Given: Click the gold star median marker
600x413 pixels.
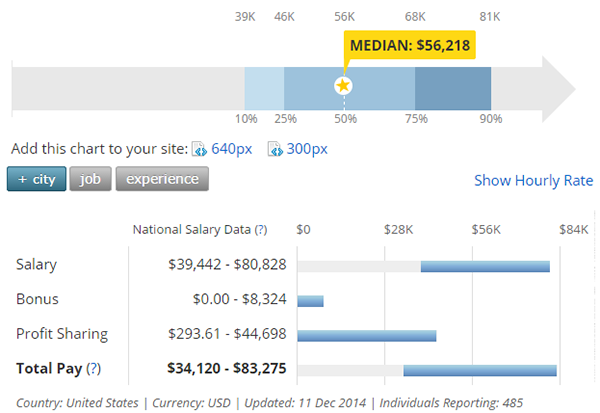Looking at the screenshot, I should pyautogui.click(x=343, y=85).
